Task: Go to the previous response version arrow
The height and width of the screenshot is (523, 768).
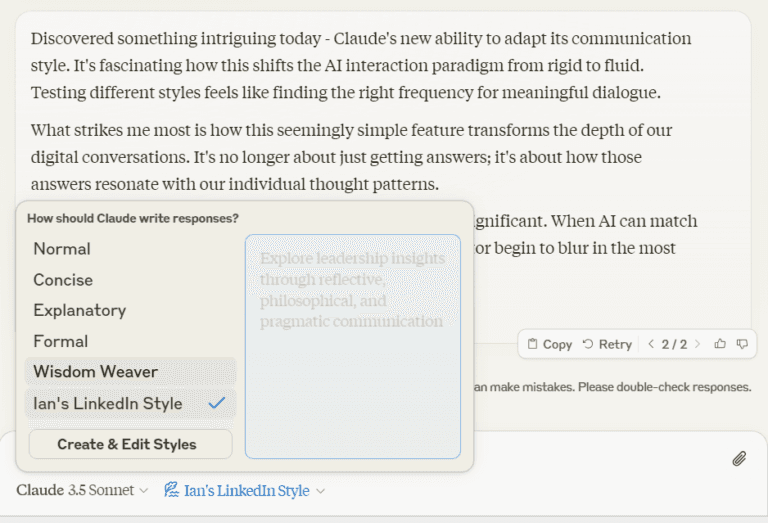Action: click(x=651, y=344)
